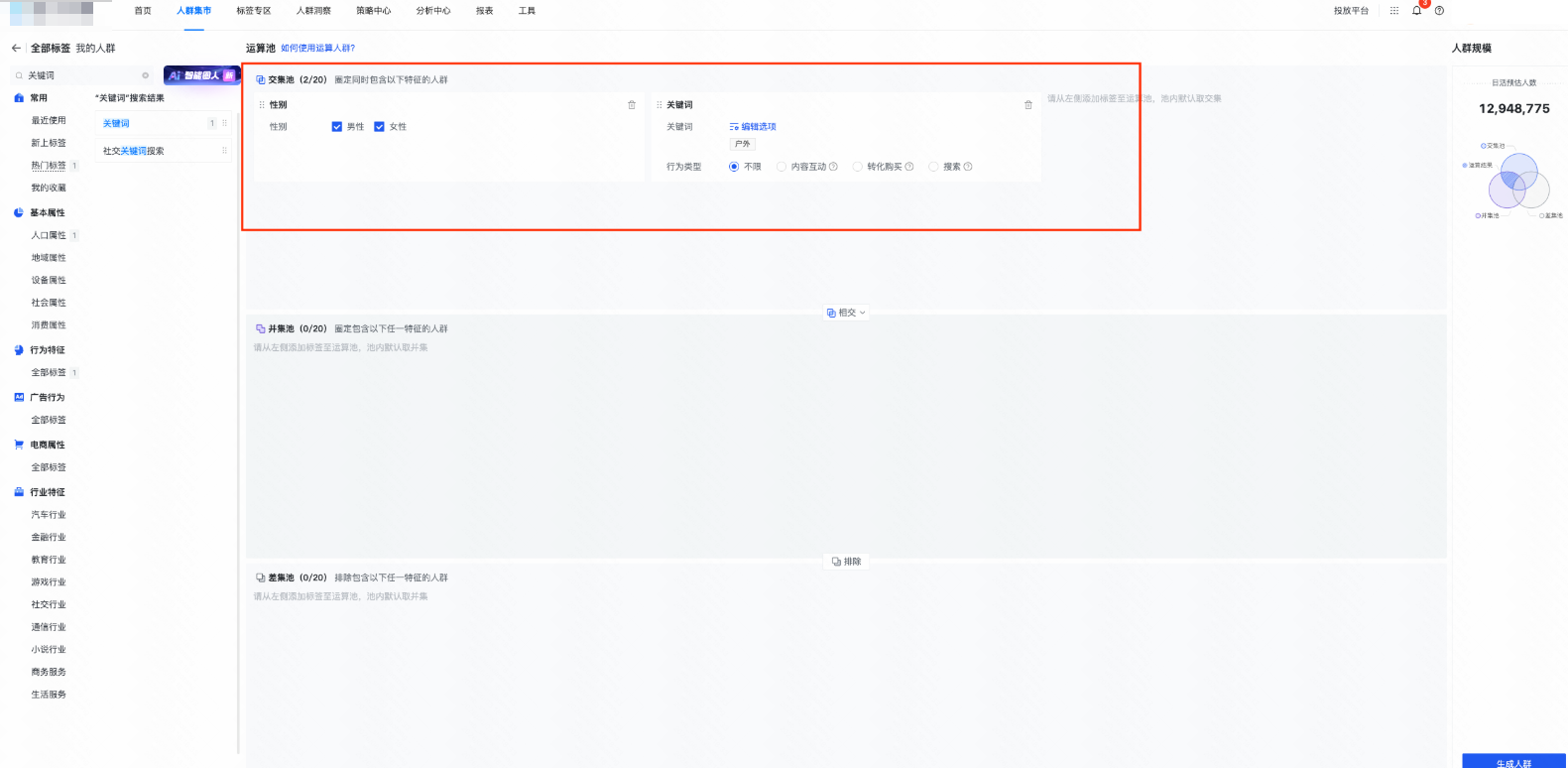Collapse the 电商属性 category
Viewport: 1568px width, 768px height.
[48, 445]
